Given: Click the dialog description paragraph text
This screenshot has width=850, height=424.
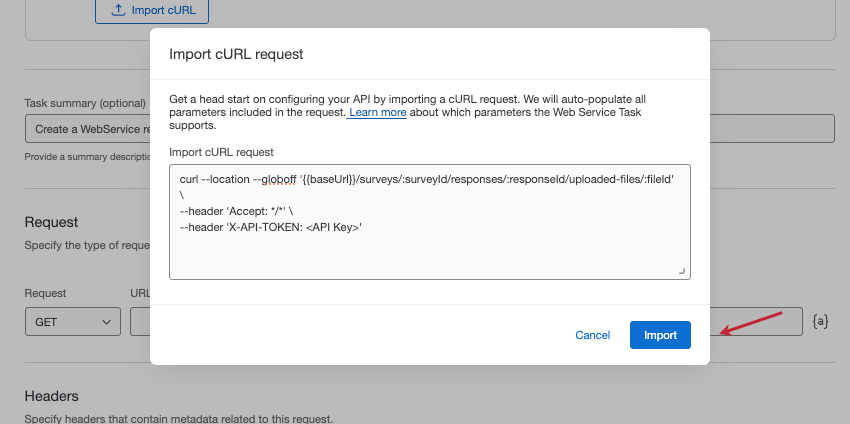Looking at the screenshot, I should [x=420, y=106].
